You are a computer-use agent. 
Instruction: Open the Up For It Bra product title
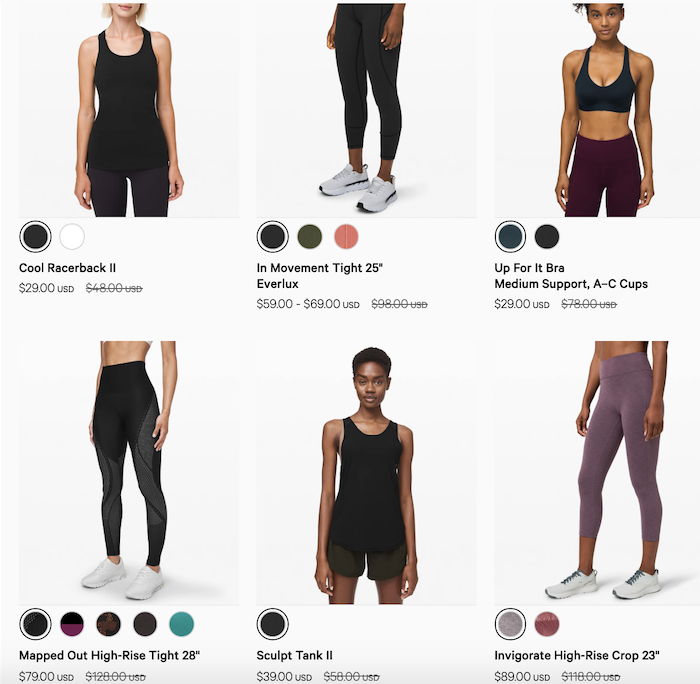(571, 276)
